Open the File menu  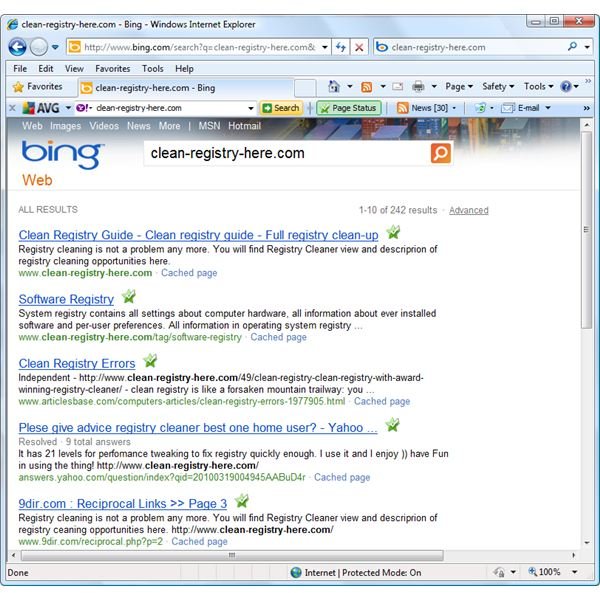[20, 68]
